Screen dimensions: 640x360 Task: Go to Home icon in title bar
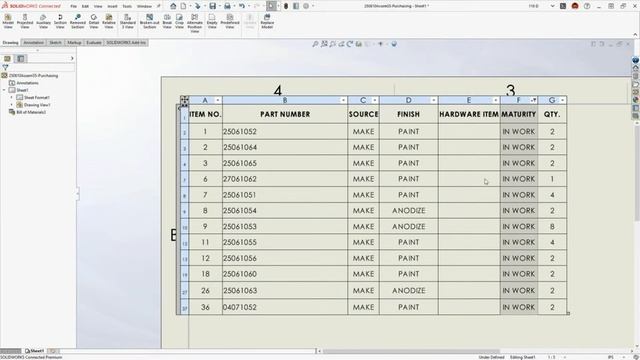(173, 6)
